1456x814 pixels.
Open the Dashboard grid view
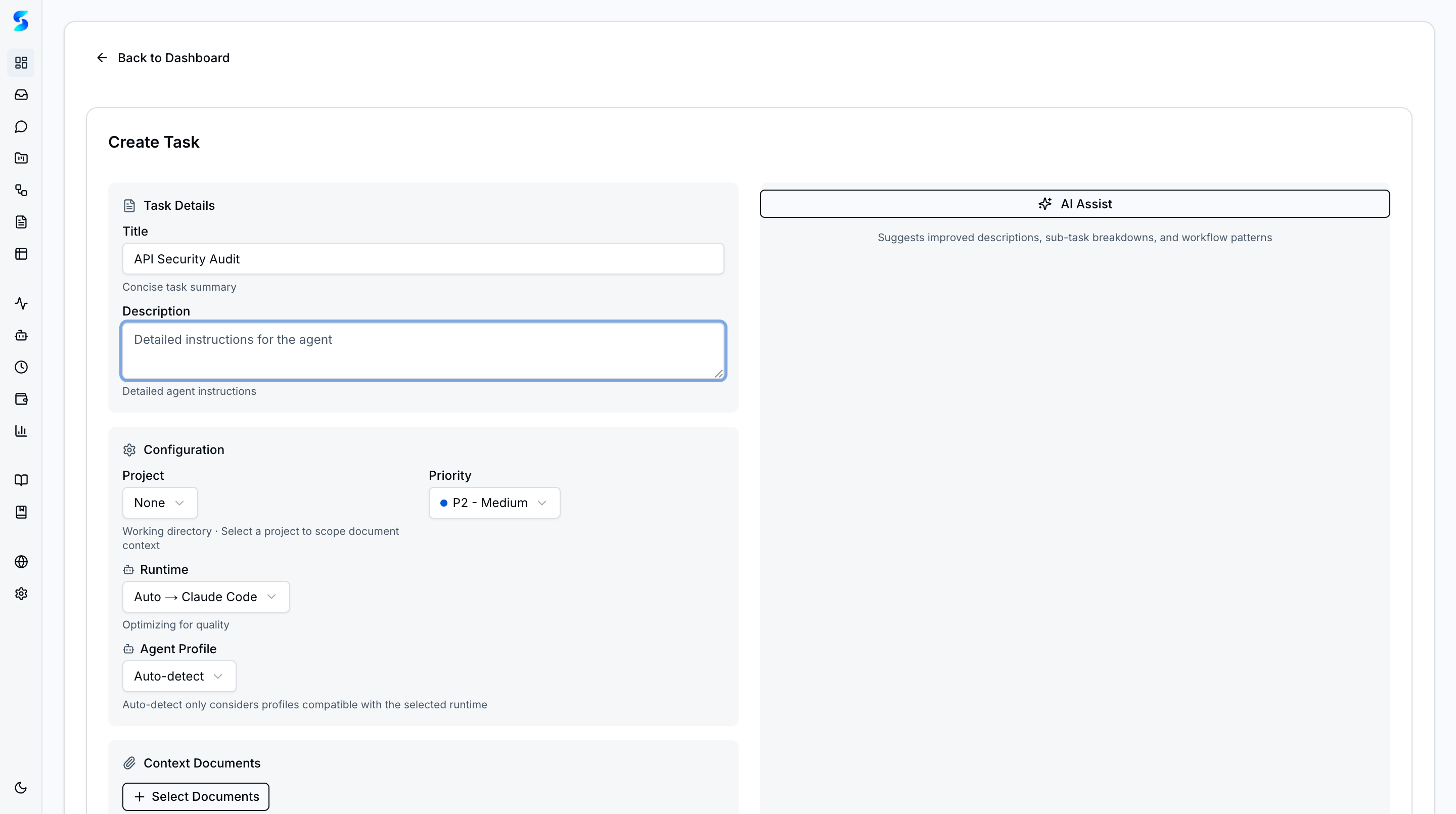click(21, 63)
